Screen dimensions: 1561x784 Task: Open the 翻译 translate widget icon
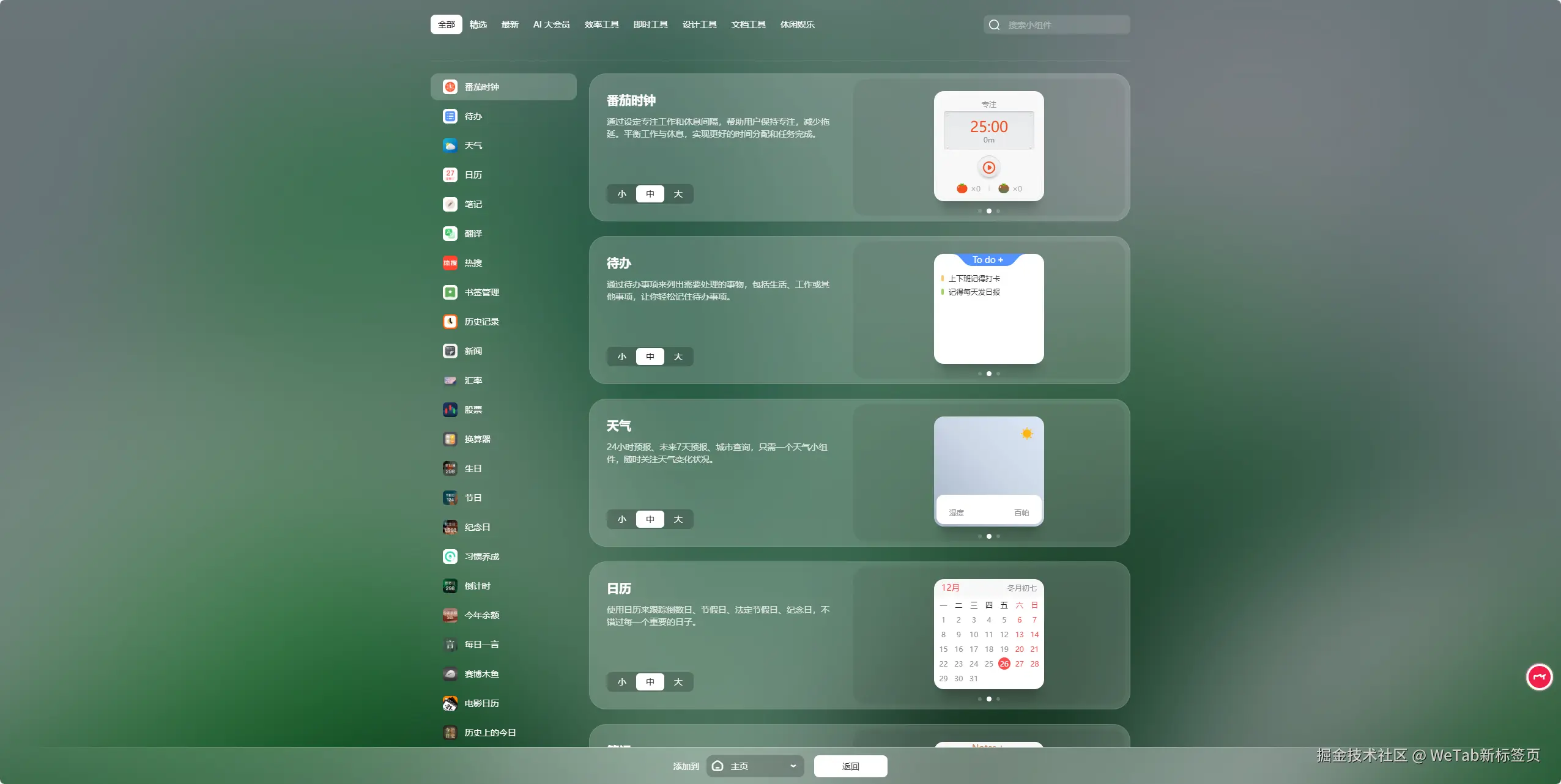coord(450,234)
